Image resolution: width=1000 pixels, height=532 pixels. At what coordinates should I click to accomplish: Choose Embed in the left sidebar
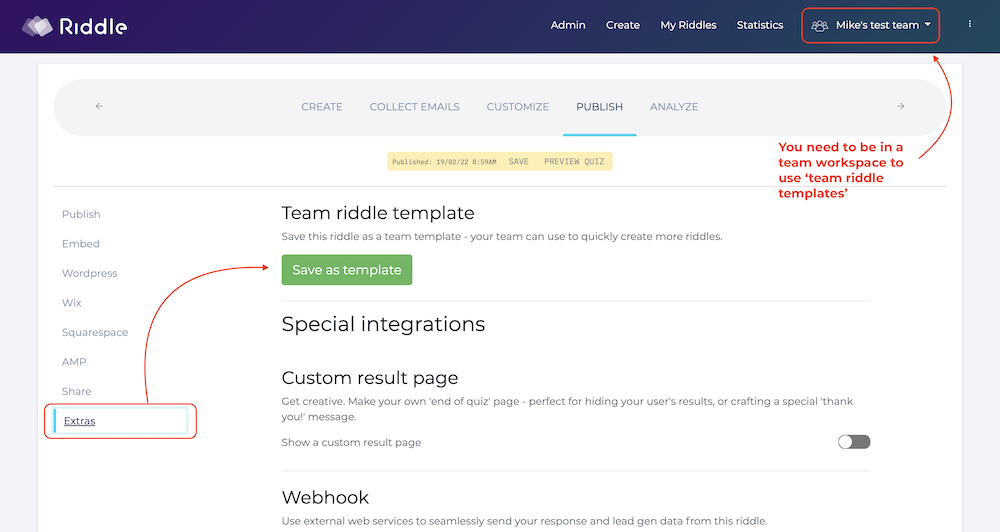pyautogui.click(x=81, y=244)
